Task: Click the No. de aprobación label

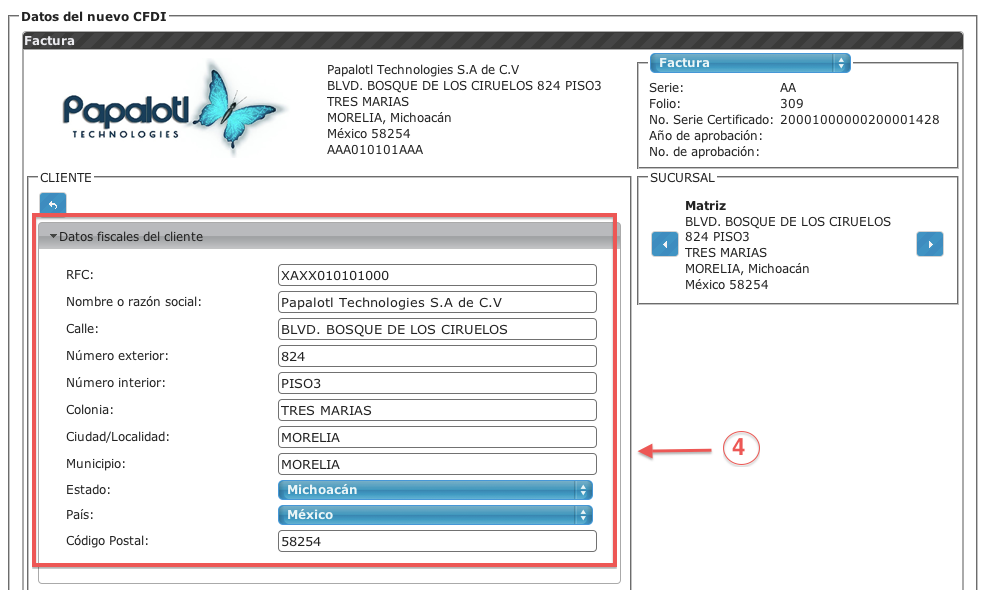Action: click(704, 152)
